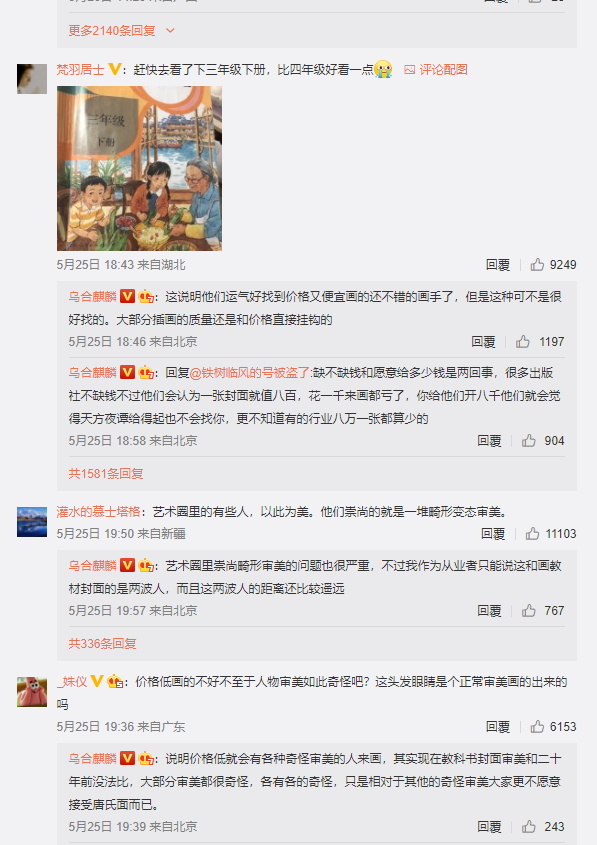The width and height of the screenshot is (597, 845).
Task: Open _姝仪 username link
Action: [72, 682]
